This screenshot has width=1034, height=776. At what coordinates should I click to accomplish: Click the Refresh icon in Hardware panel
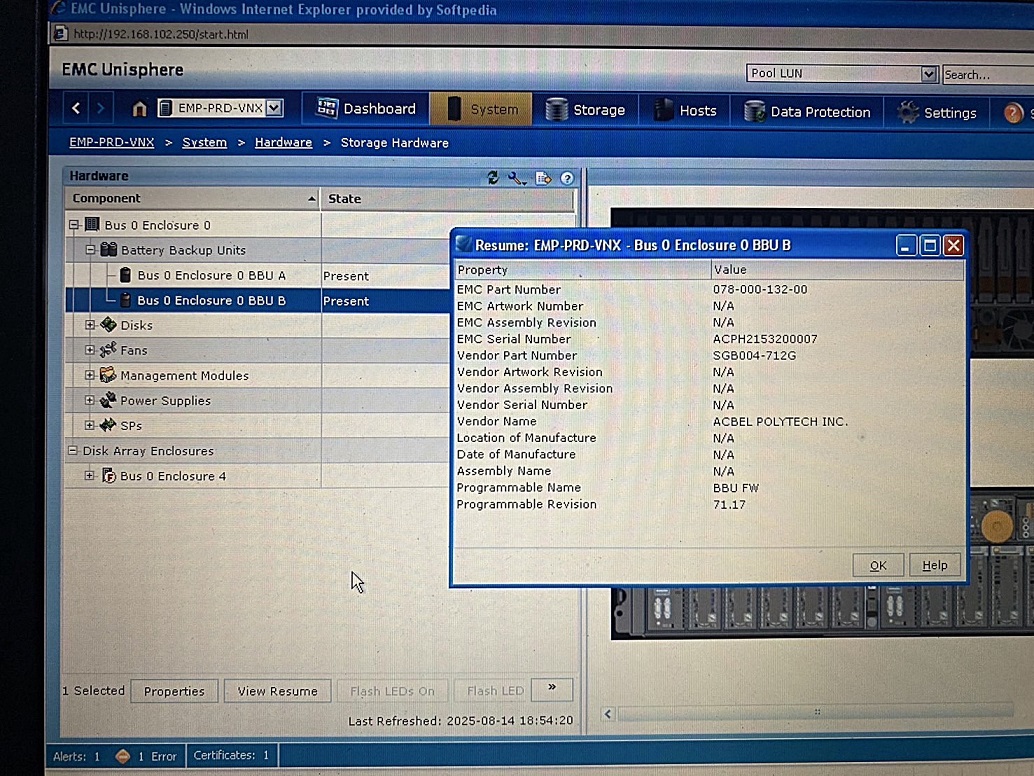492,178
